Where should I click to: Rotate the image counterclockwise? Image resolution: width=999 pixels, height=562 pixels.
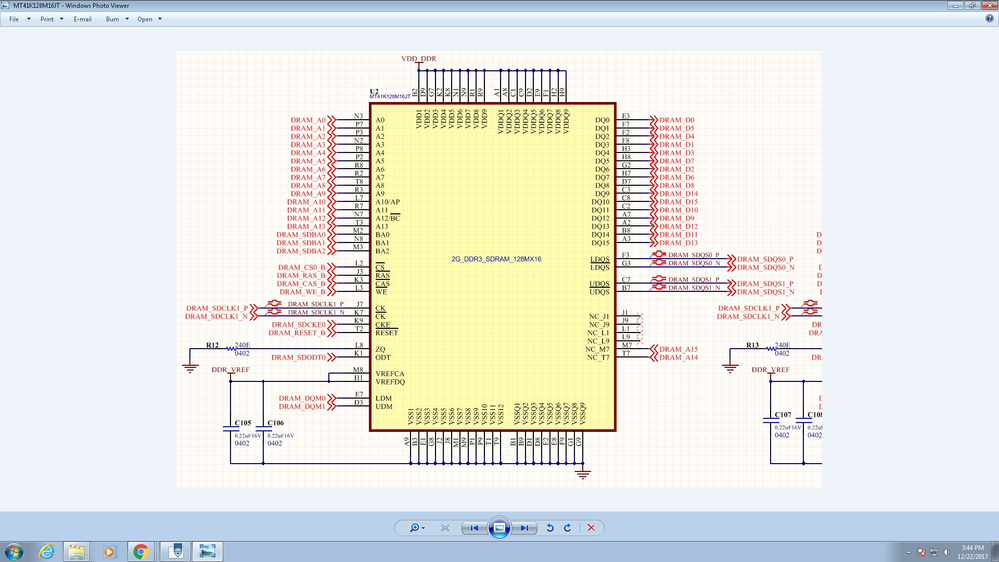tap(550, 528)
